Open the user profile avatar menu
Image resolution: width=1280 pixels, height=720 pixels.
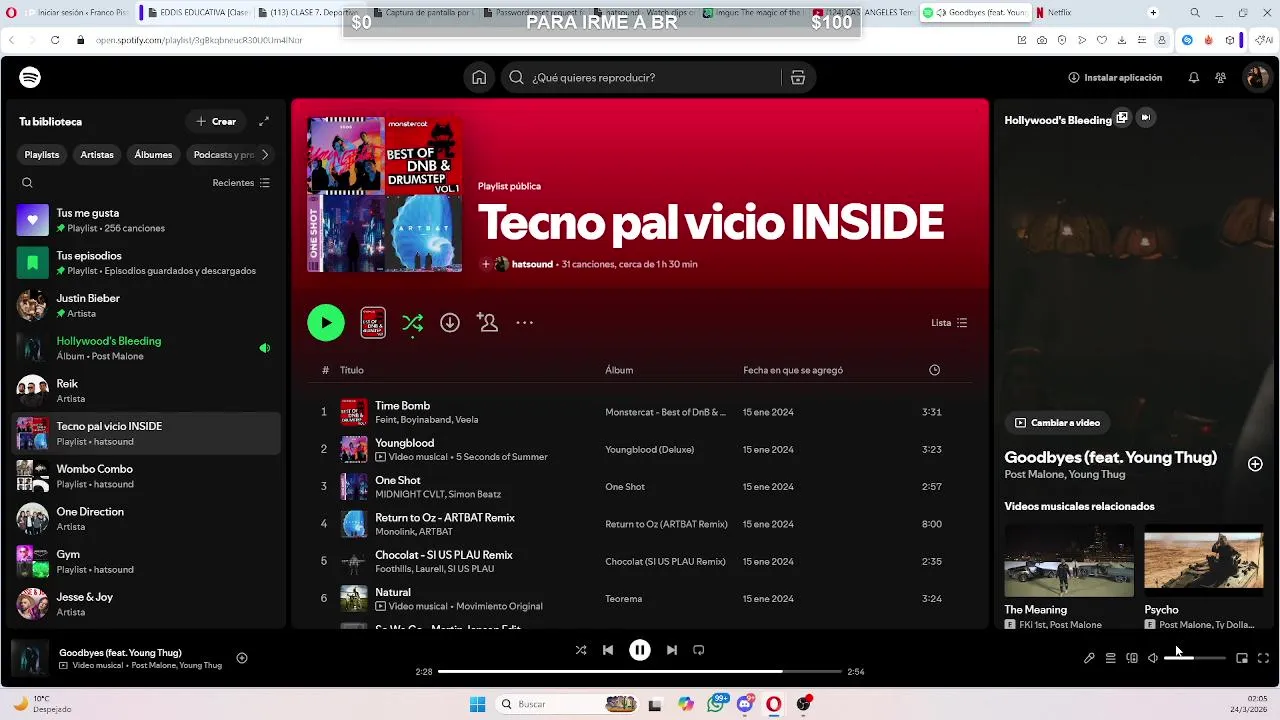click(x=1256, y=78)
